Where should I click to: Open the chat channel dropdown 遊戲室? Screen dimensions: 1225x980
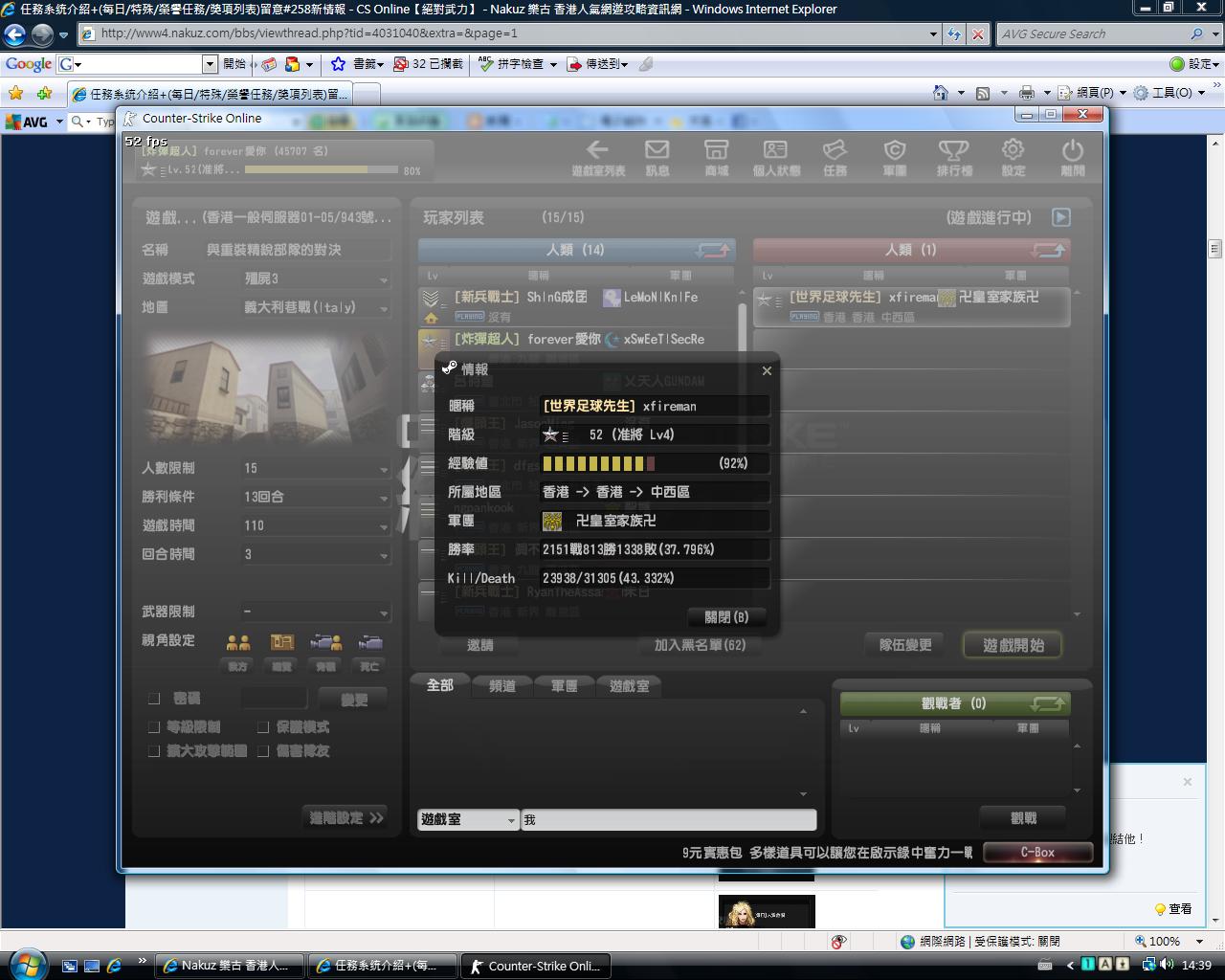point(468,820)
